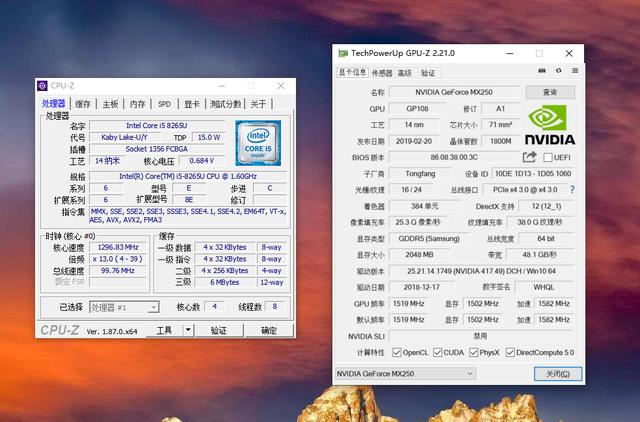The height and width of the screenshot is (422, 640).
Task: Close the CPU-Z window with X
Action: 281,86
